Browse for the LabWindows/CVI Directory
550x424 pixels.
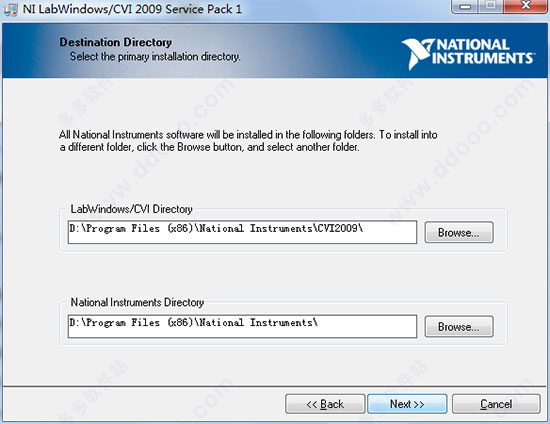(x=459, y=233)
